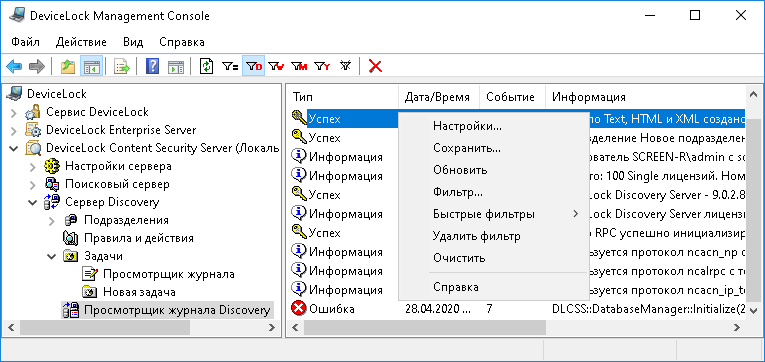Choose Очистить in the context menu
This screenshot has height=362, width=765.
point(495,258)
